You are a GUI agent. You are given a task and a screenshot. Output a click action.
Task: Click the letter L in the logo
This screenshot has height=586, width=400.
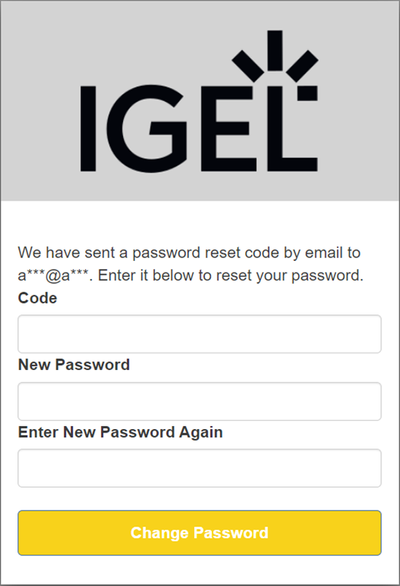[293, 129]
